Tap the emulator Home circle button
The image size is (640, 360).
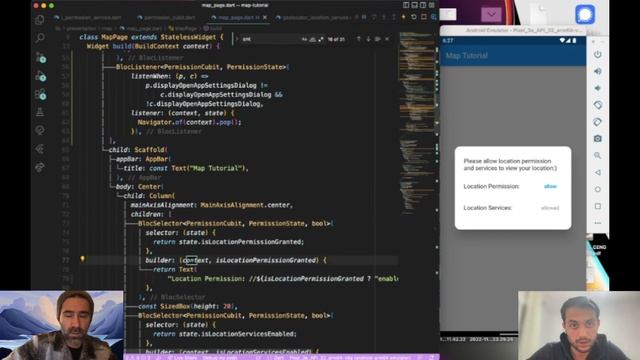[598, 189]
